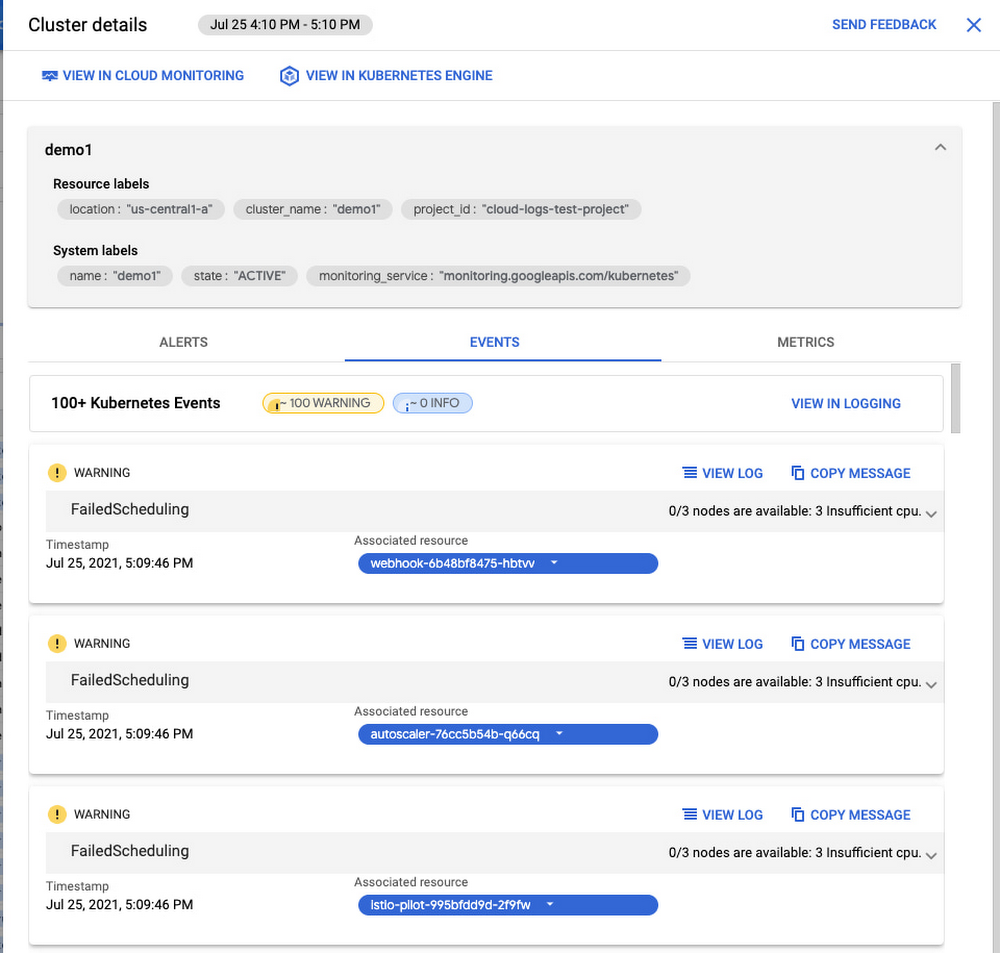Click the webhook event timestamp value
Viewport: 1000px width, 953px height.
(119, 563)
